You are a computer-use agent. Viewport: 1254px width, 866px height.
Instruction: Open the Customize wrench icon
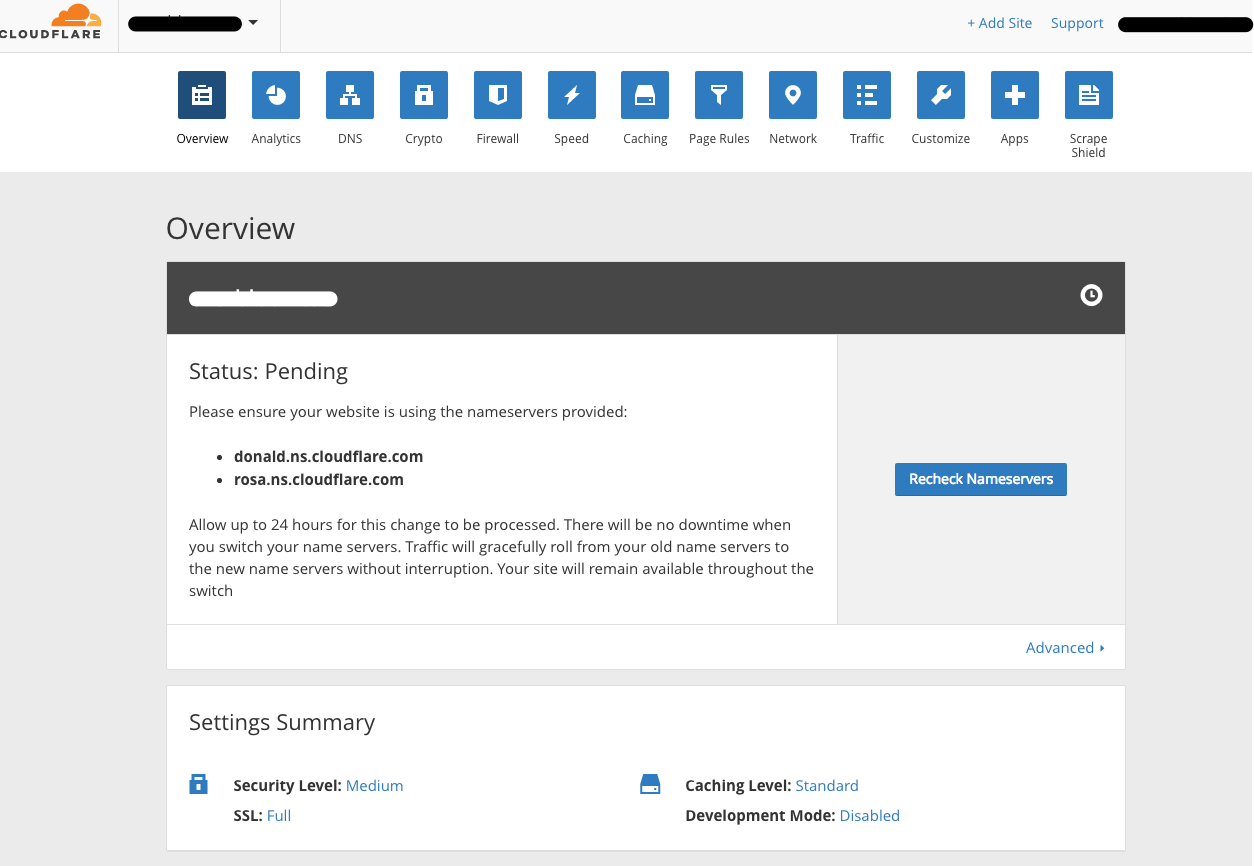point(941,95)
